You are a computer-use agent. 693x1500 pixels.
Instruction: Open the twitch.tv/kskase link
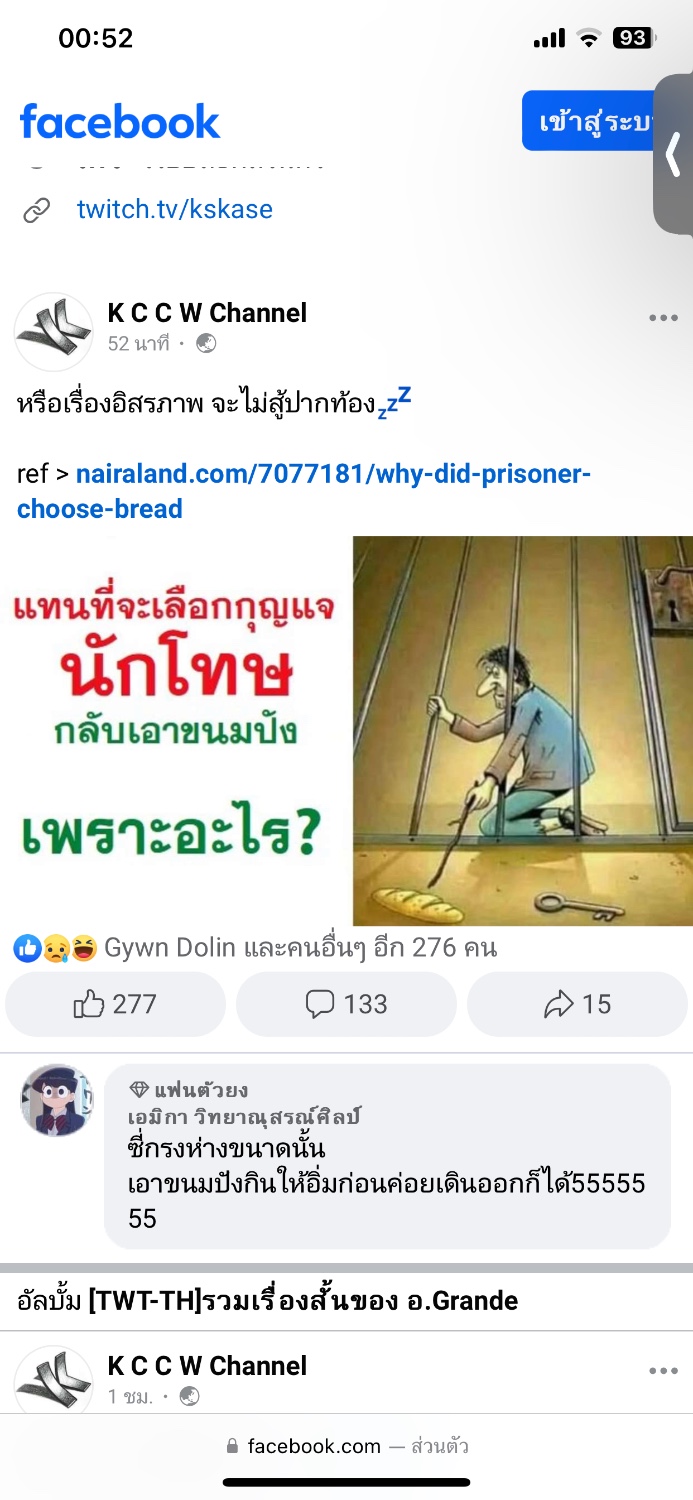[x=174, y=209]
